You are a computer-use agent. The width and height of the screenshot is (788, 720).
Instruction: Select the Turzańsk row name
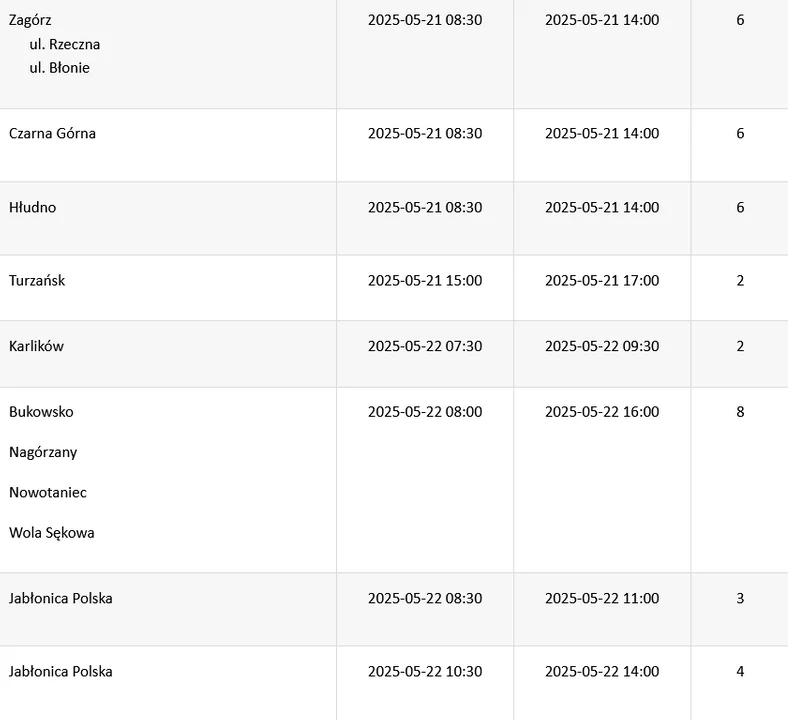(x=37, y=280)
